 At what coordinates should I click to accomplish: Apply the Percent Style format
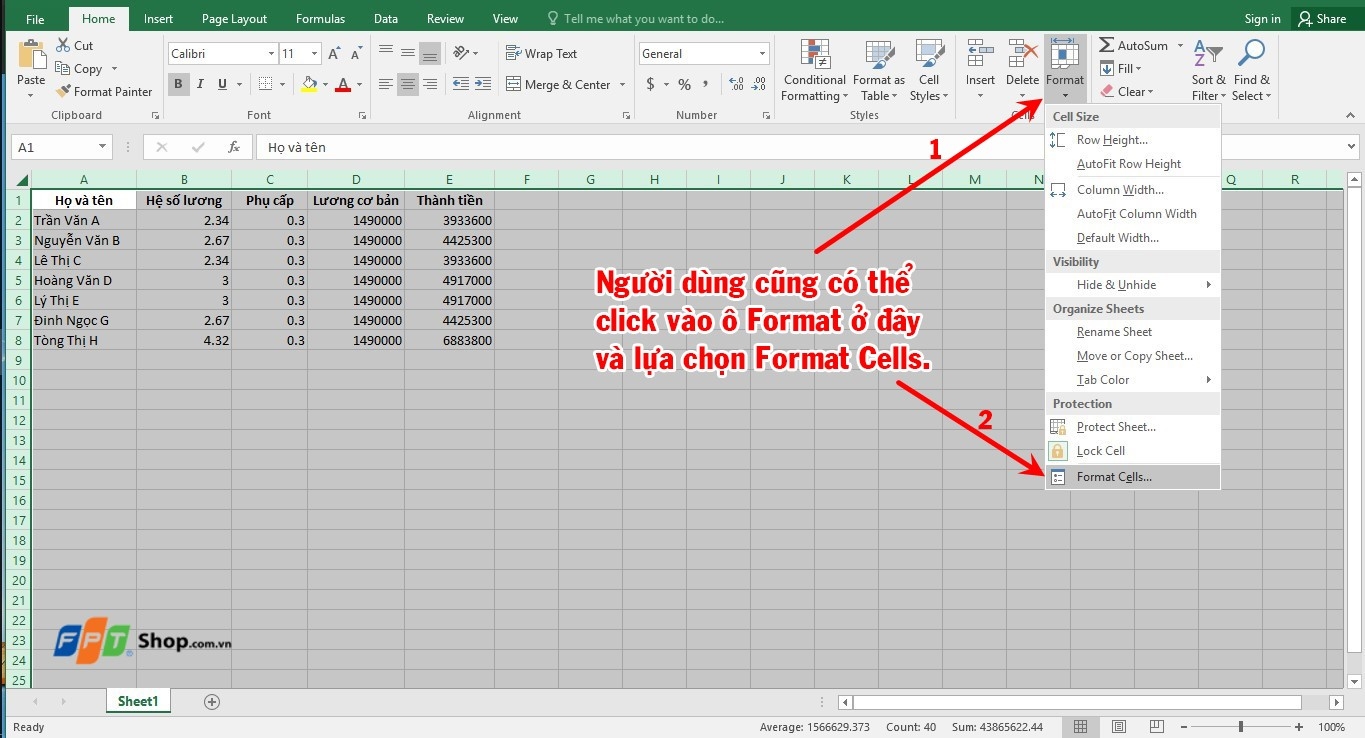click(x=684, y=85)
